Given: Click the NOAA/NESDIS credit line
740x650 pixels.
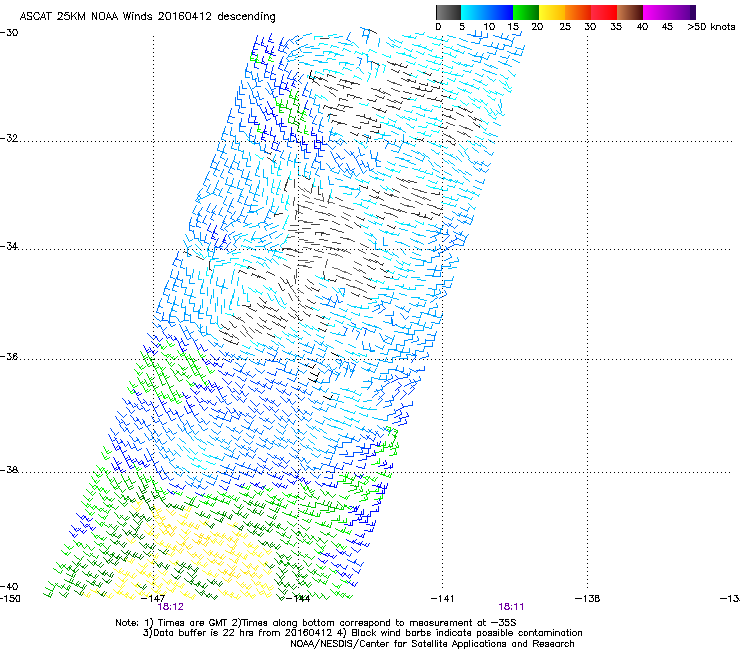Looking at the screenshot, I should coord(432,644).
